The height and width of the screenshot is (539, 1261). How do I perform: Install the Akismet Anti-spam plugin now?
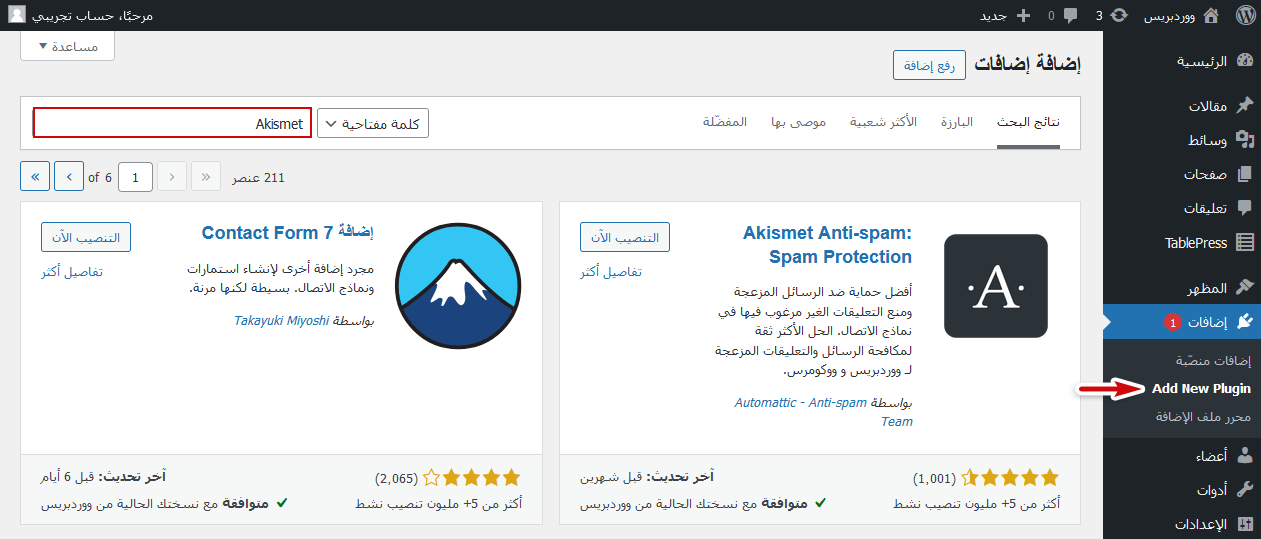pos(625,237)
